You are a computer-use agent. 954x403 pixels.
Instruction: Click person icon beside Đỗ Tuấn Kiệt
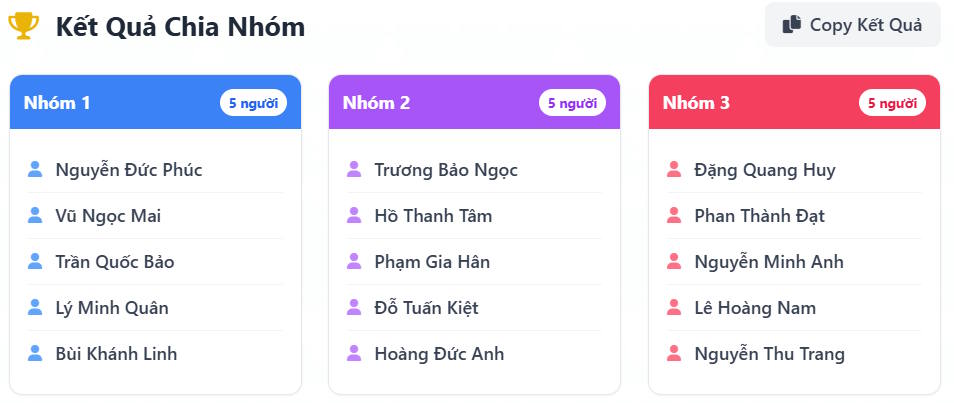(353, 308)
